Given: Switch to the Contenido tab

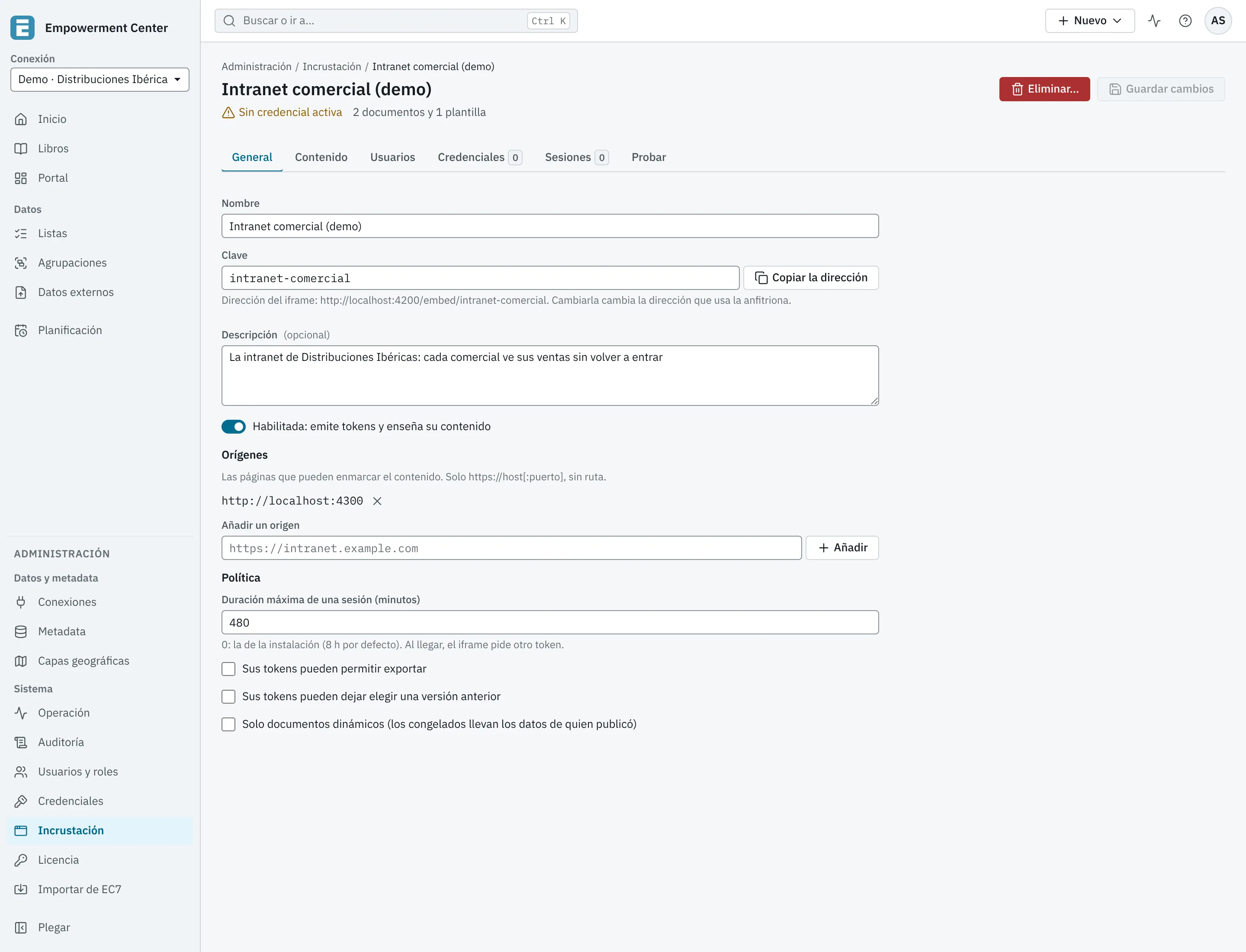Looking at the screenshot, I should (x=321, y=158).
